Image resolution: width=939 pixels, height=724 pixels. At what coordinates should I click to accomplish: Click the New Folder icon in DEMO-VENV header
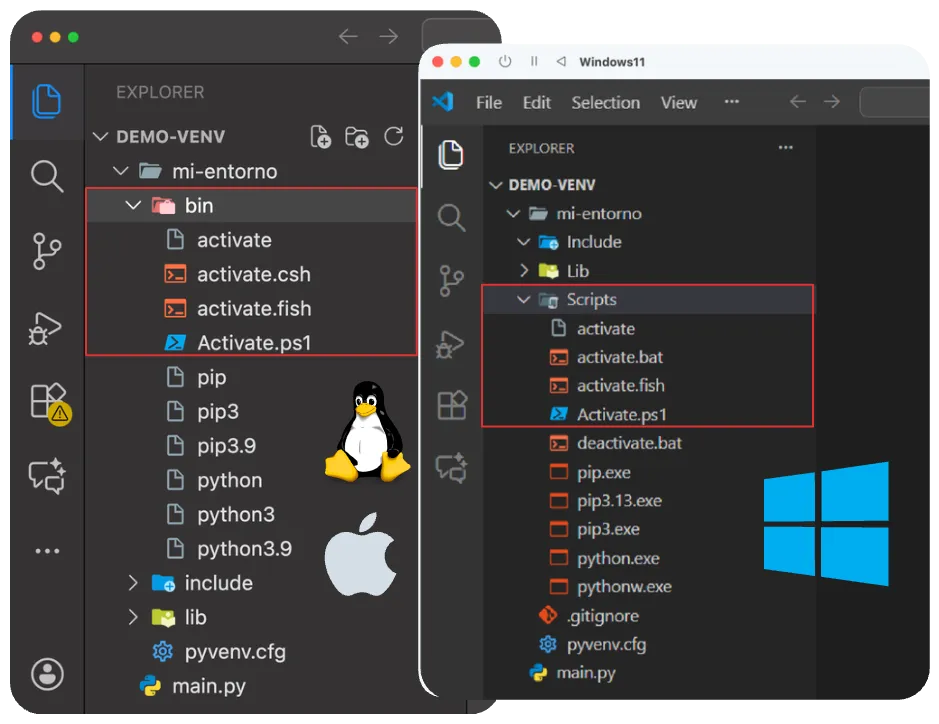click(x=356, y=137)
